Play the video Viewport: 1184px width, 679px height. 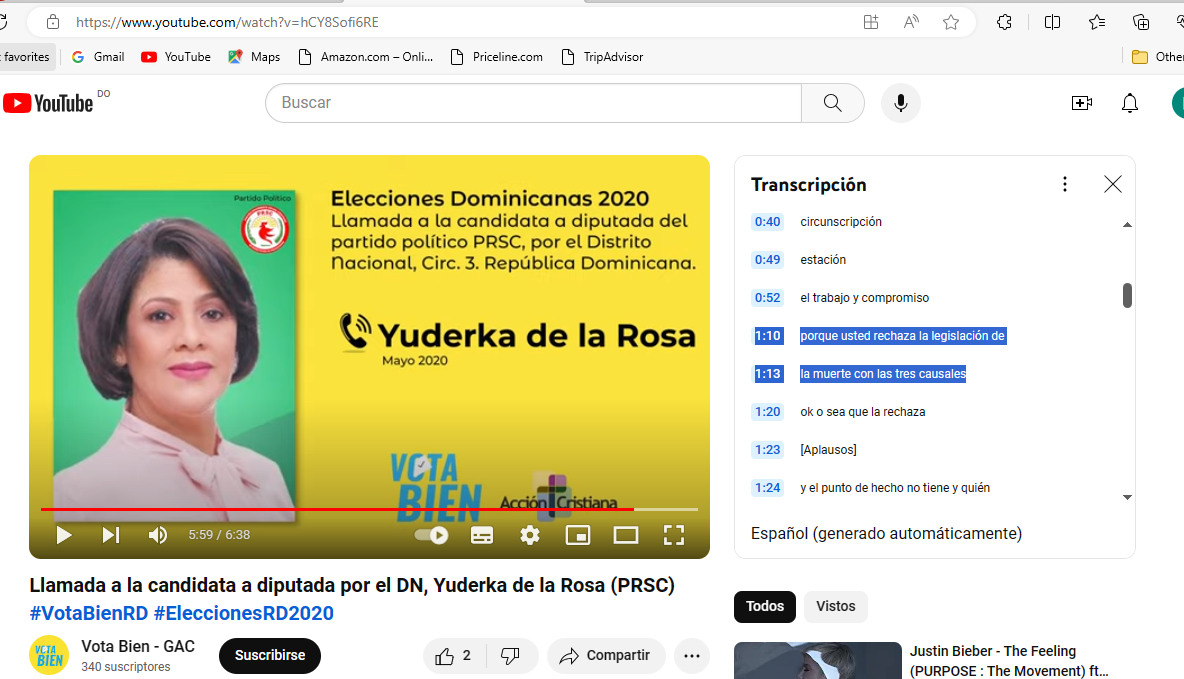coord(64,535)
